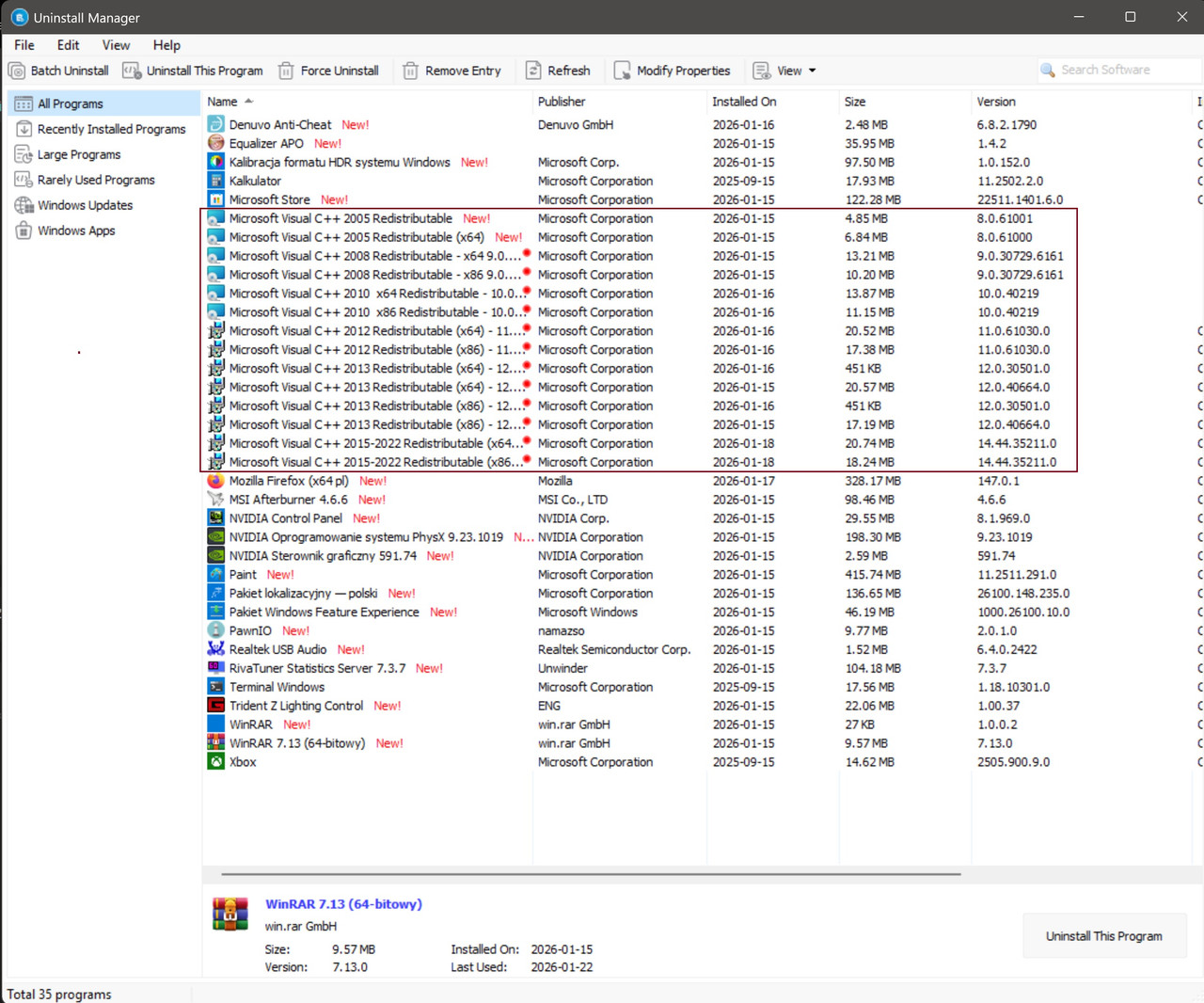Open the View menu in menu bar
The image size is (1204, 1003).
tap(116, 45)
